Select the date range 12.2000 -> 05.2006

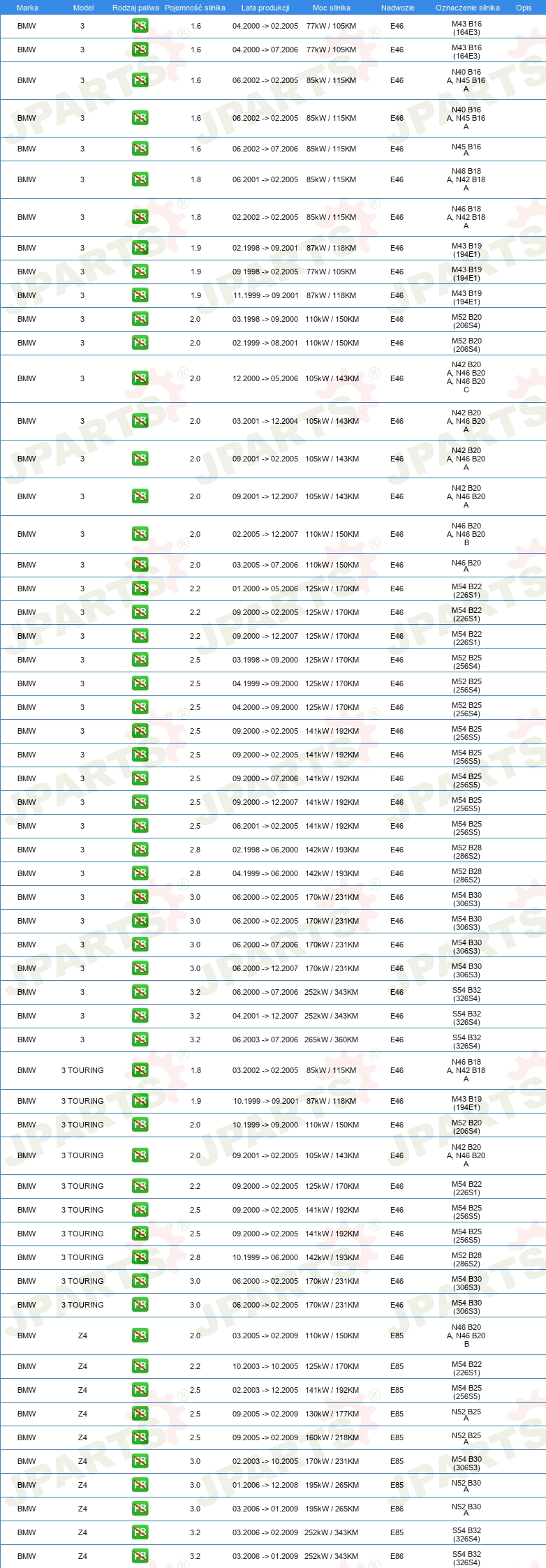tap(265, 378)
